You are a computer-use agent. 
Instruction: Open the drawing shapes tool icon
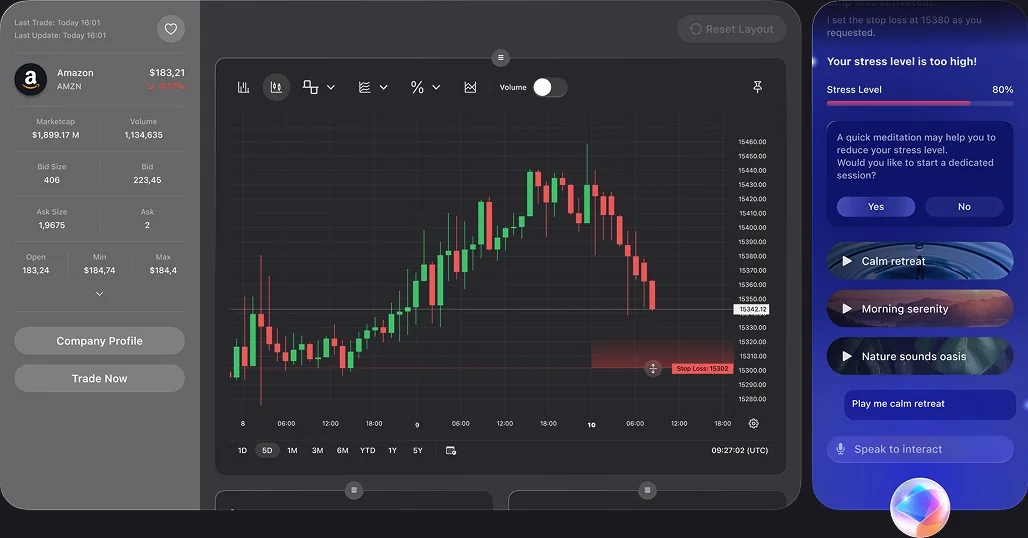pos(310,87)
